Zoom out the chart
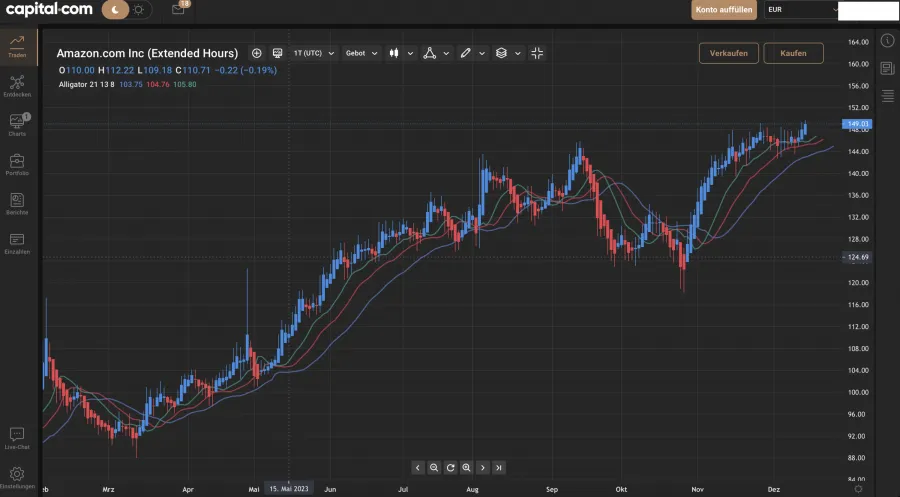 [434, 468]
